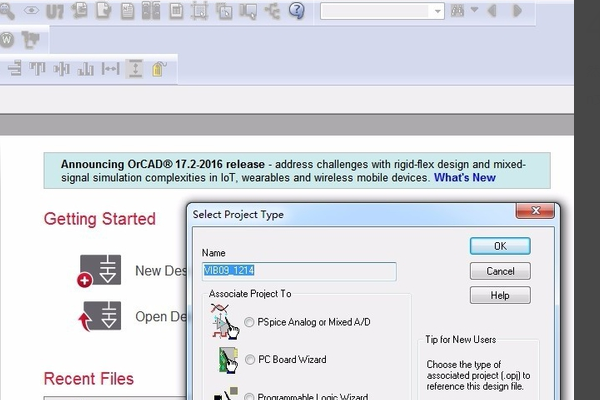Click the Getting Started heading
Screen dimensions: 600x400
tap(99, 219)
